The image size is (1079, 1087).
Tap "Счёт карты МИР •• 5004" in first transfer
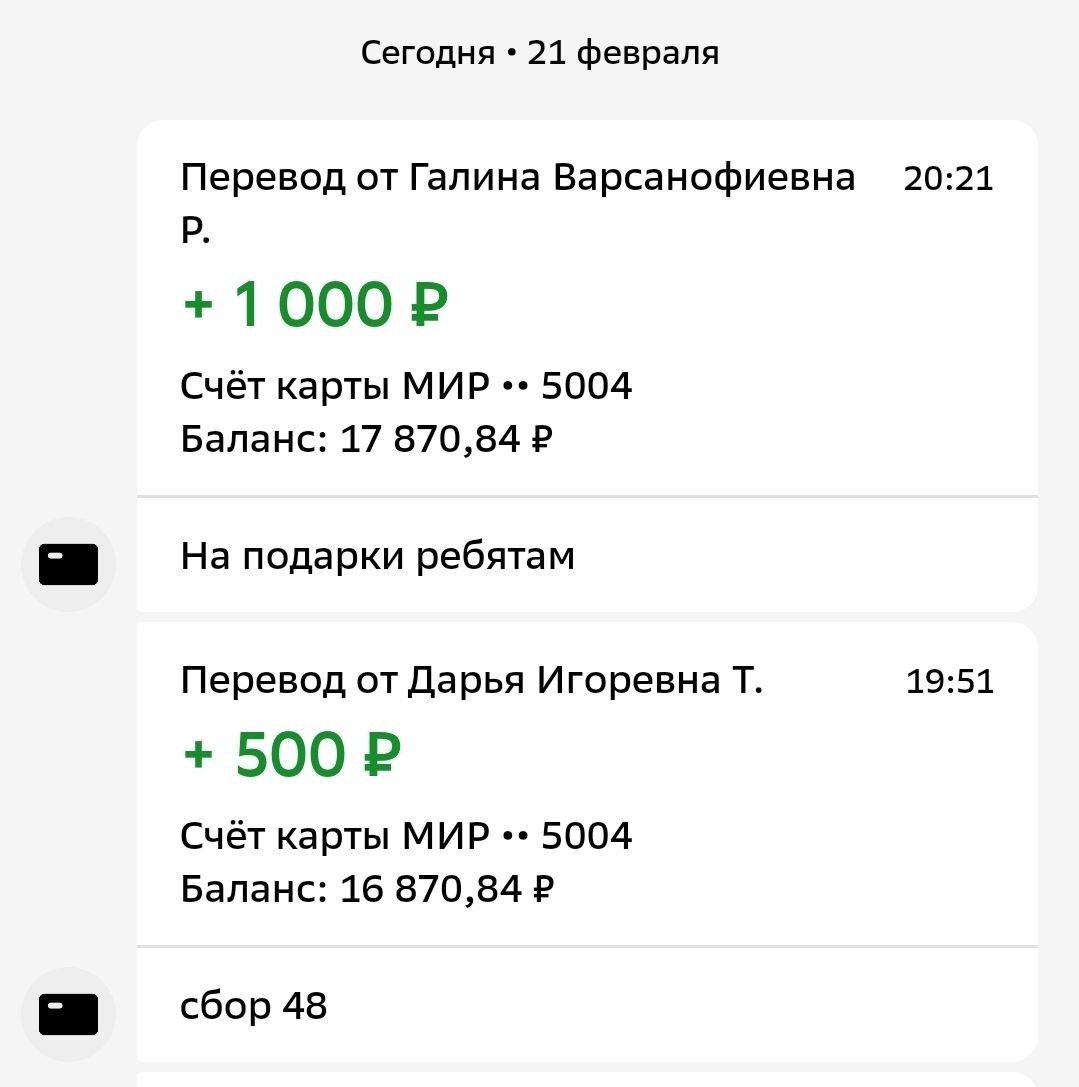click(406, 386)
